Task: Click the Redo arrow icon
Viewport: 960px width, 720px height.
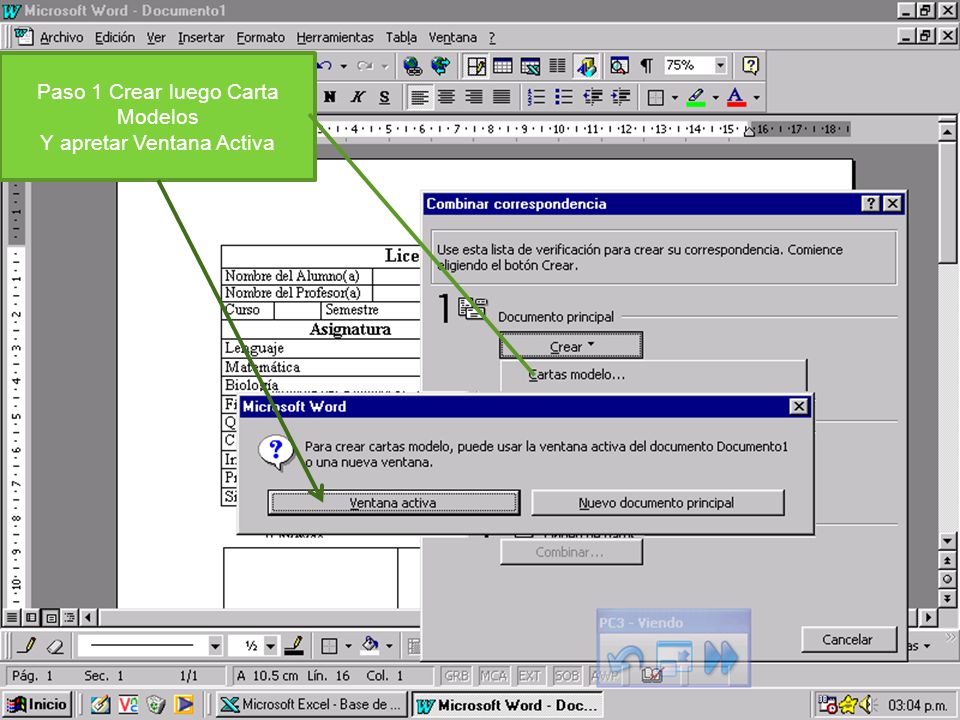Action: (x=366, y=66)
